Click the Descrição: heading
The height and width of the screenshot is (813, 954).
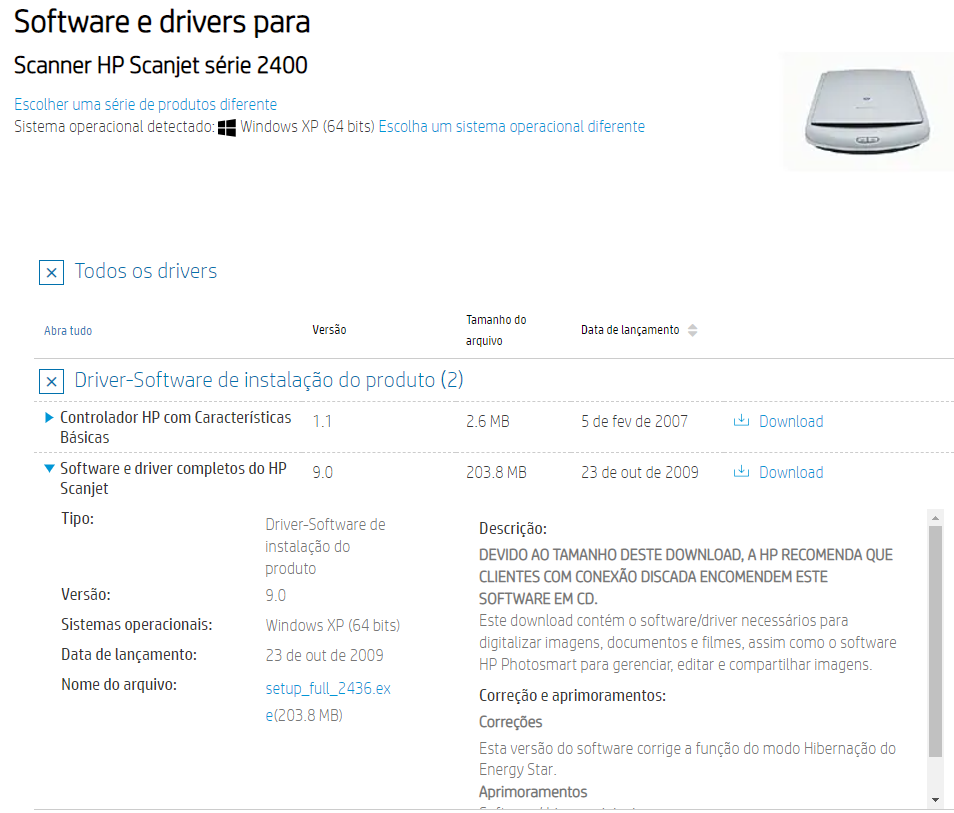513,528
